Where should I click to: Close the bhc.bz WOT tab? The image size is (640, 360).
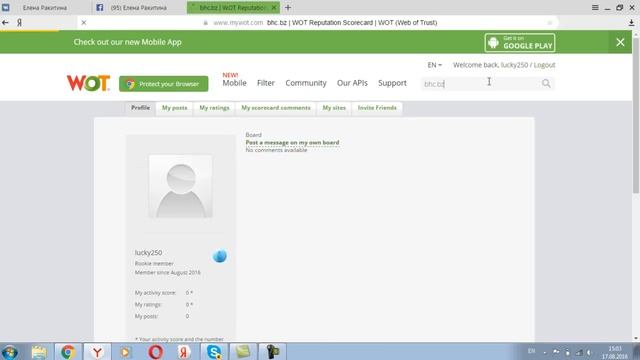(x=274, y=7)
